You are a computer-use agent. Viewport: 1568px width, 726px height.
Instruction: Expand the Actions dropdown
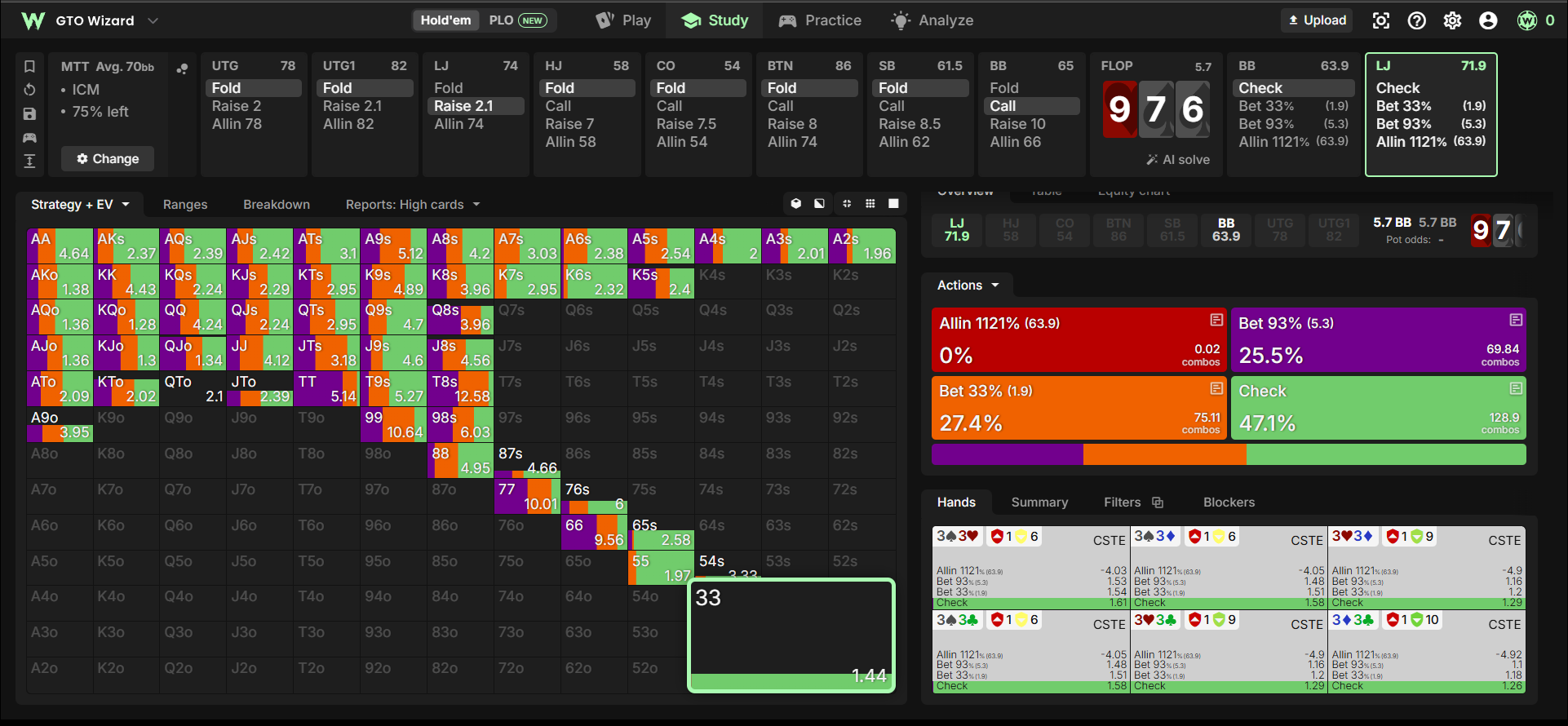point(968,285)
